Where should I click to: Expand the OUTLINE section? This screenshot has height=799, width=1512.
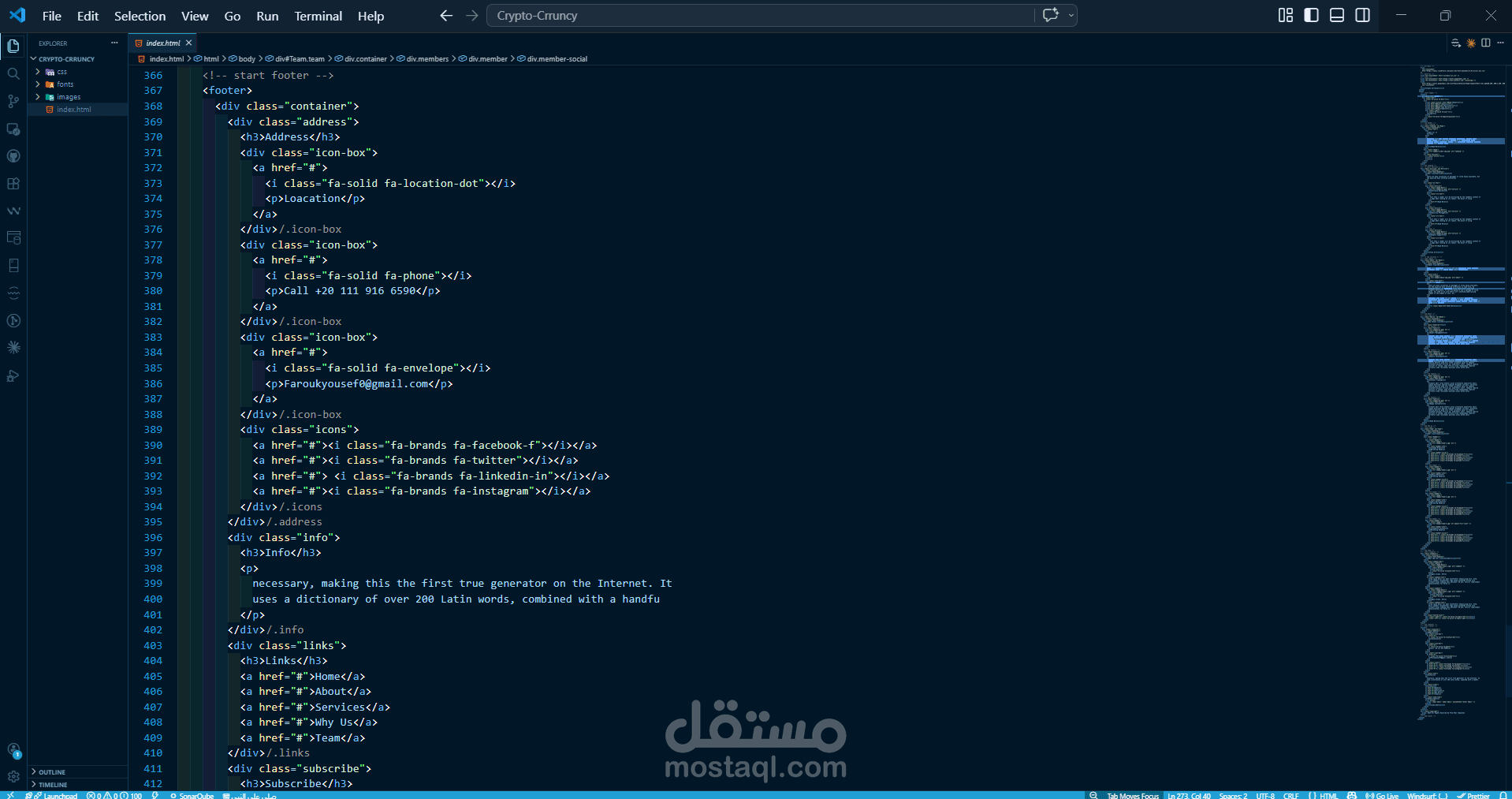(77, 772)
